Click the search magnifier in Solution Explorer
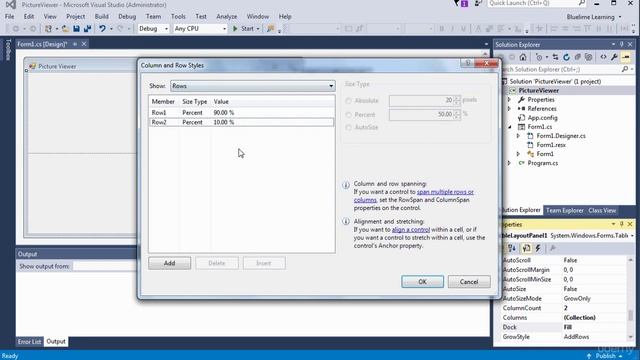 (624, 69)
